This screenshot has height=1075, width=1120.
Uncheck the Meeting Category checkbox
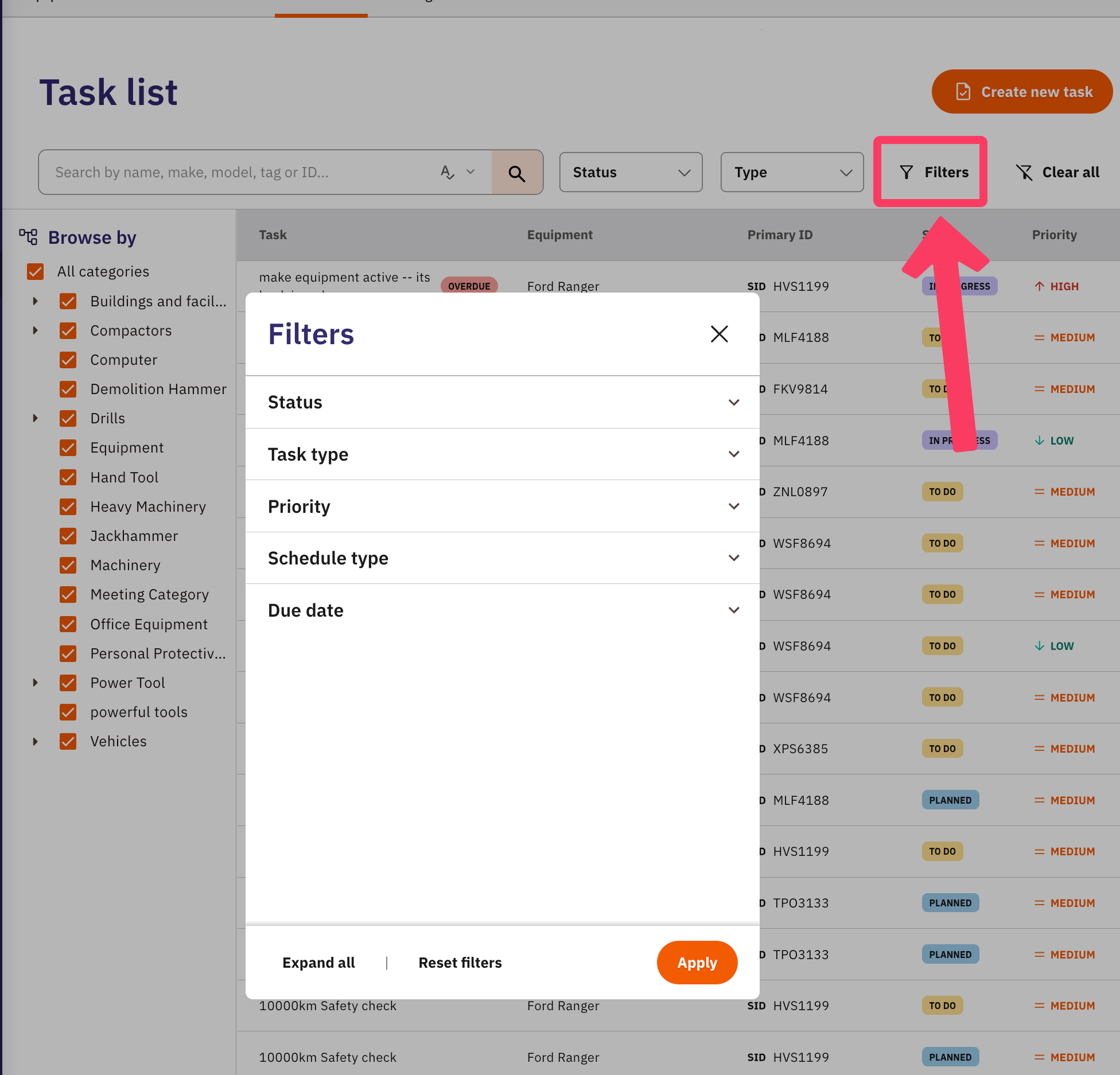pyautogui.click(x=68, y=594)
